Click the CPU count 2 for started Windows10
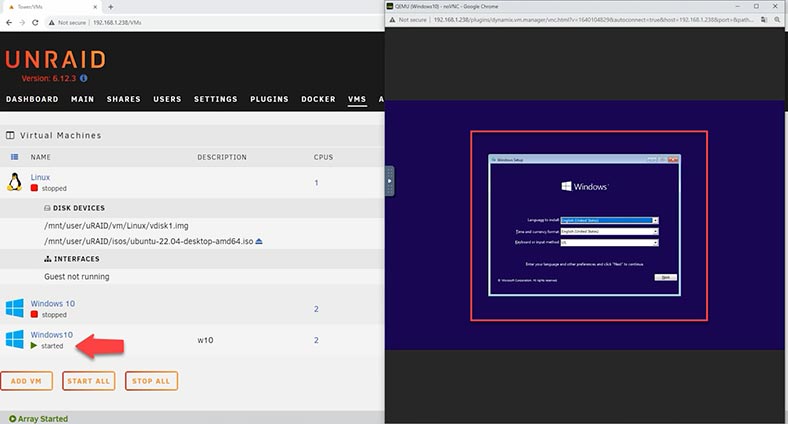 point(316,340)
